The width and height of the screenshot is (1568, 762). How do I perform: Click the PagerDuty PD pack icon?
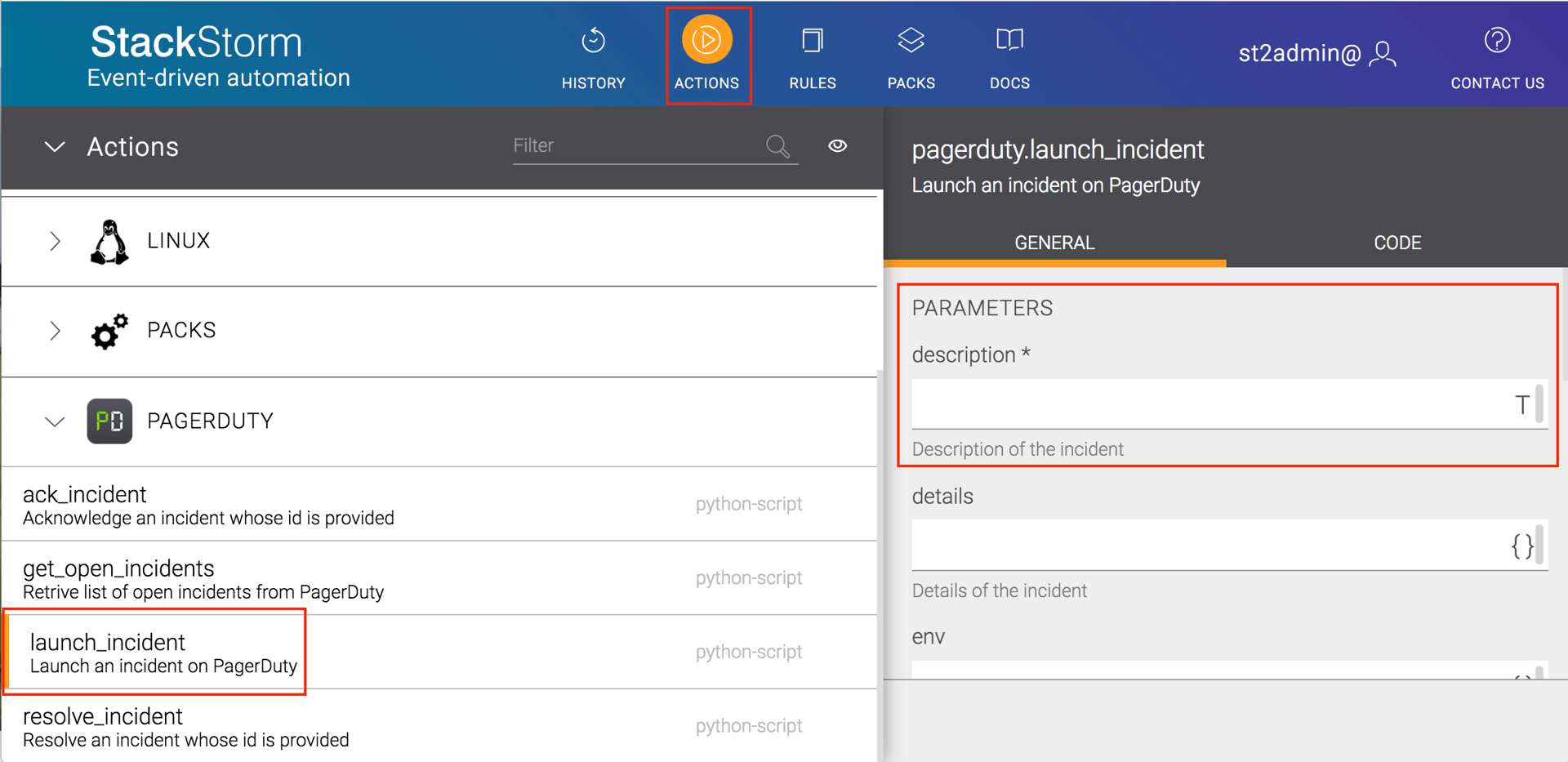[109, 421]
